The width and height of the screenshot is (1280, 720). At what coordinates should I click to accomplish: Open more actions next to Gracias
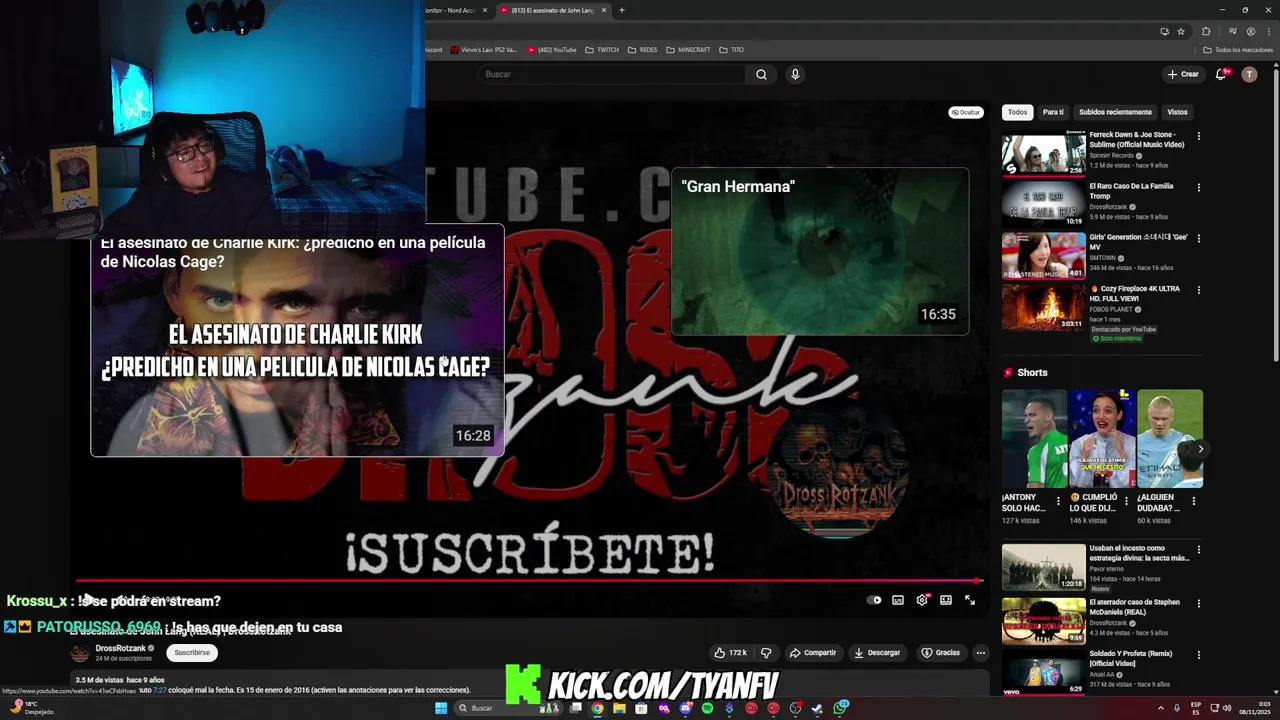point(980,653)
